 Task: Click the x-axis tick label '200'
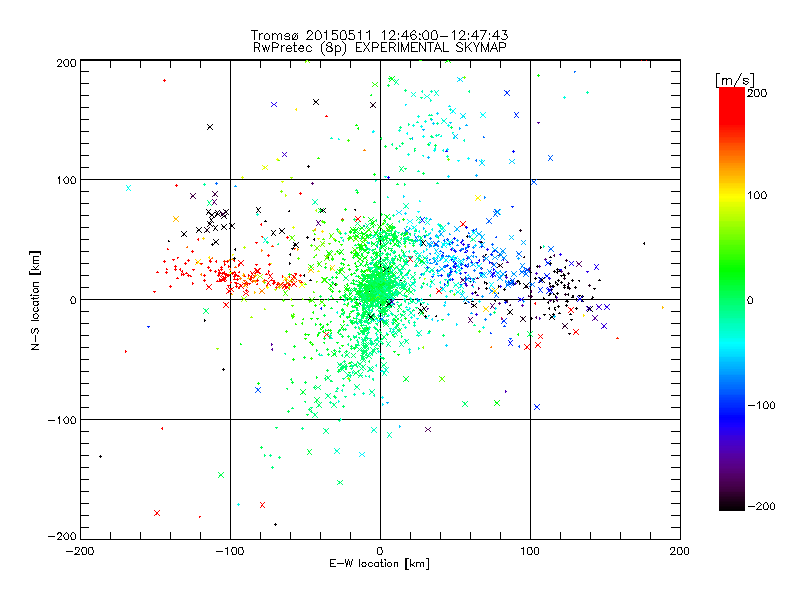point(680,551)
